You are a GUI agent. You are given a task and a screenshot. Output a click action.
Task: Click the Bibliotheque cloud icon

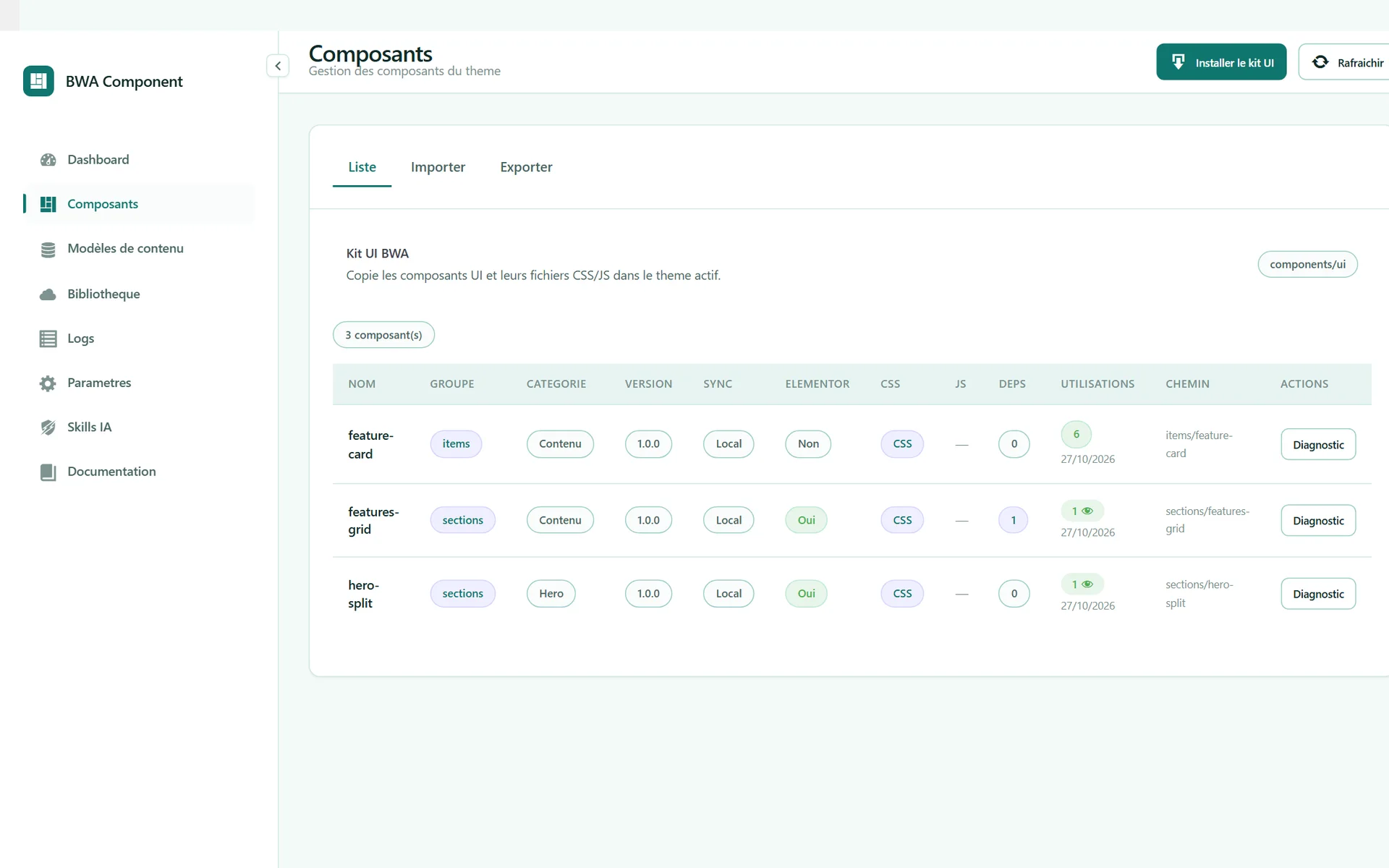click(48, 294)
